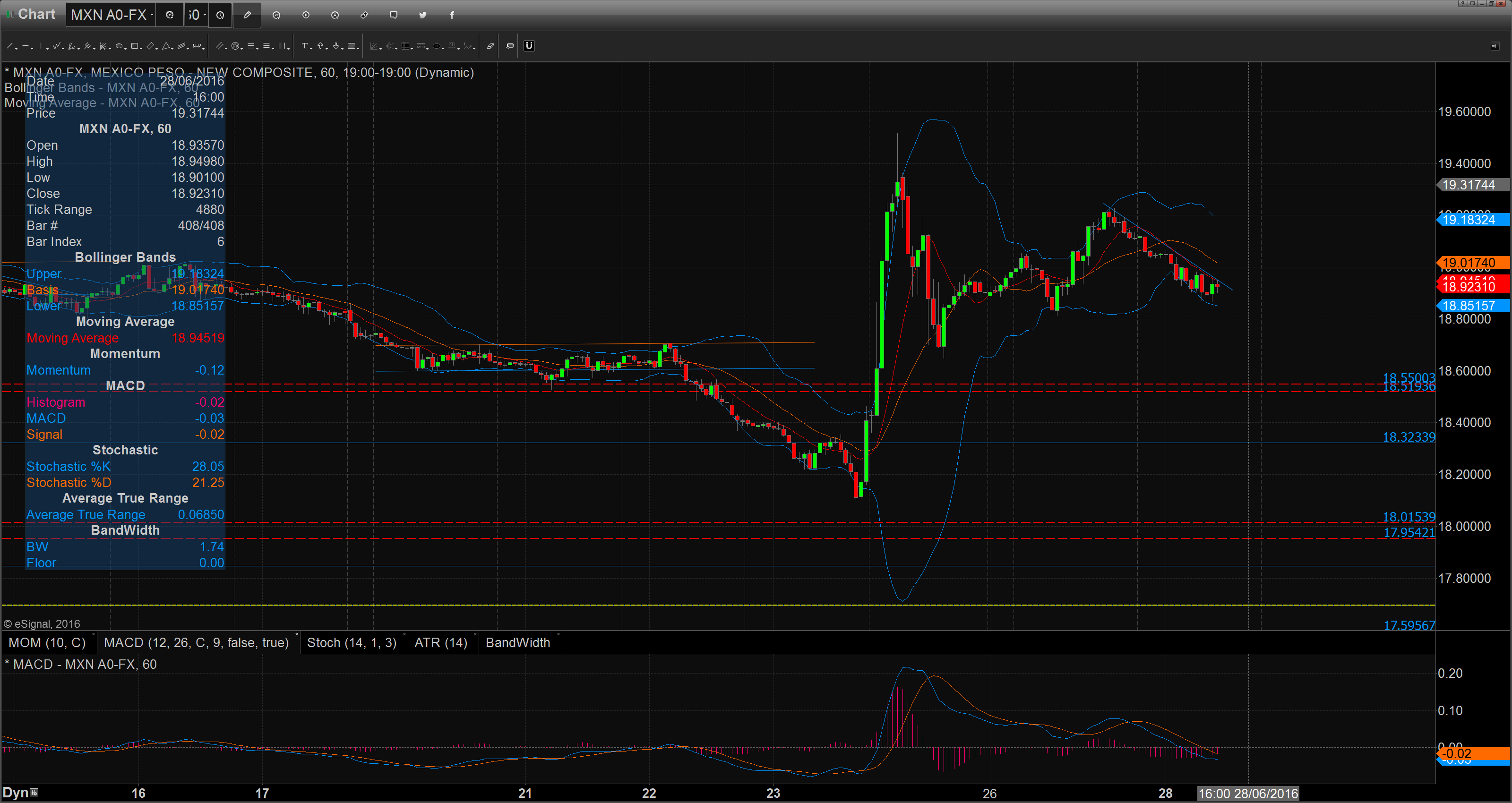Open the help question mark button
Screen dimensions: 1512x803
(1463, 3)
